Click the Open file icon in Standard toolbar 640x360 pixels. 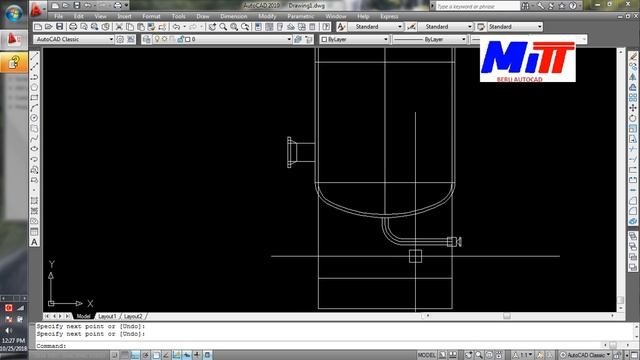click(49, 27)
